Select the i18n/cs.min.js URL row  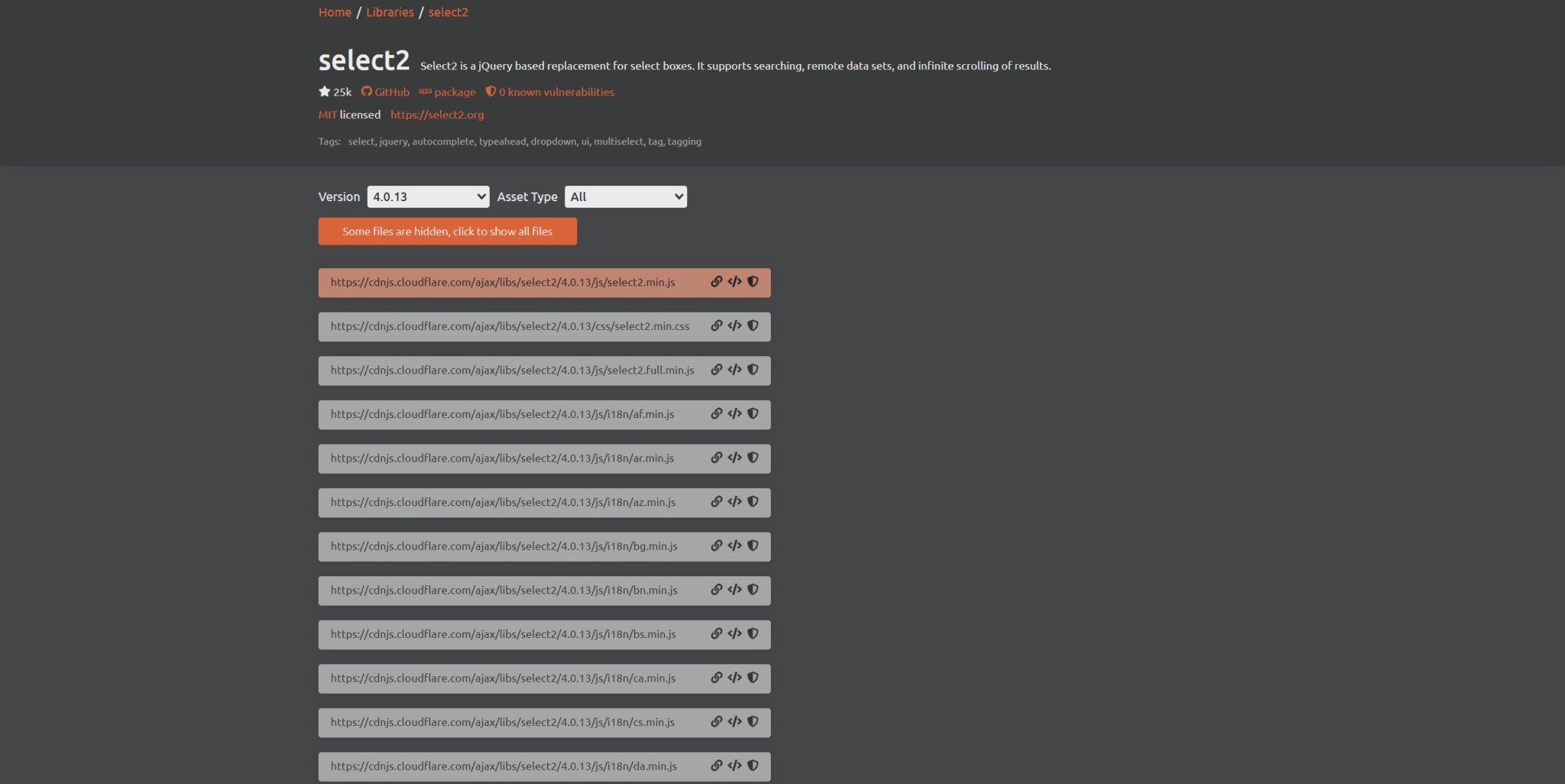pyautogui.click(x=502, y=722)
